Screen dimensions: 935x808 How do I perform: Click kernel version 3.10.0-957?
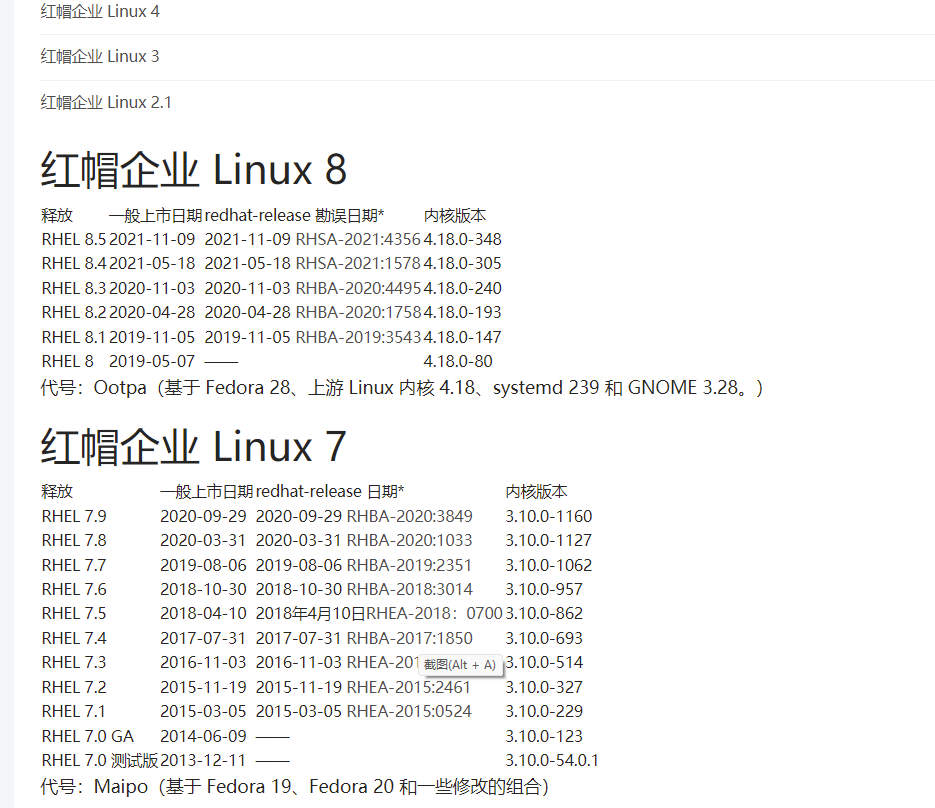(544, 589)
